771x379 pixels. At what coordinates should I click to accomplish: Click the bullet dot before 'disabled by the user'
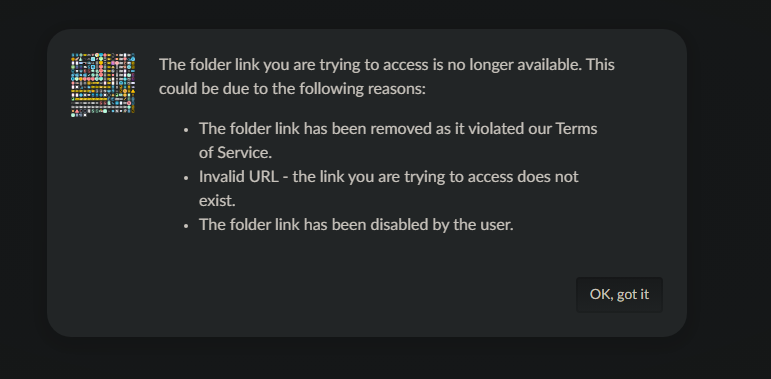click(186, 226)
